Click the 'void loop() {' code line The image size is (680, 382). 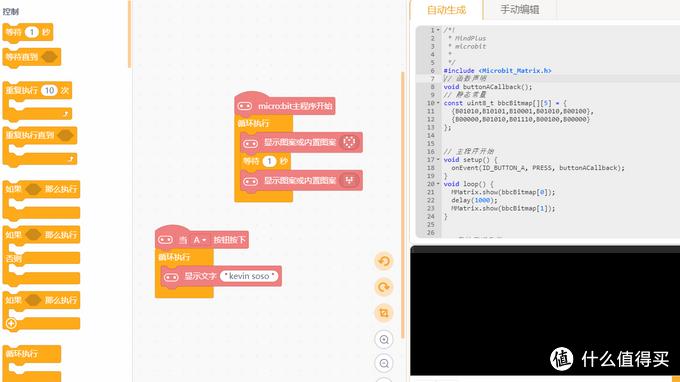pyautogui.click(x=468, y=184)
